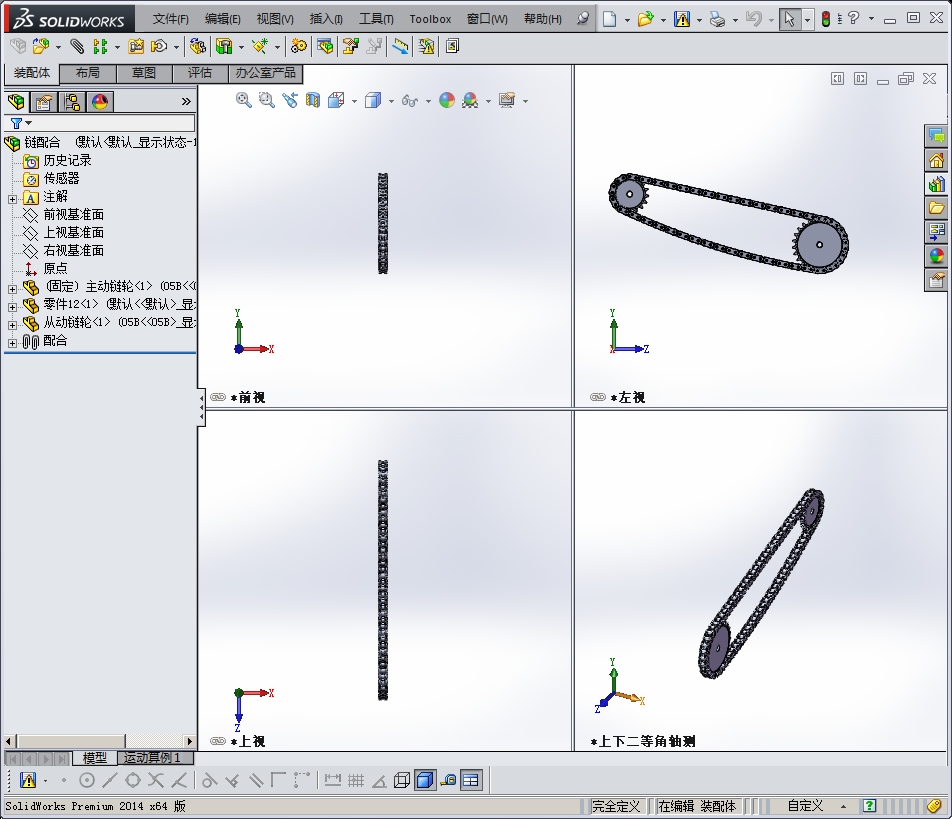
Task: Click the Apply Scene icon
Action: [x=470, y=100]
